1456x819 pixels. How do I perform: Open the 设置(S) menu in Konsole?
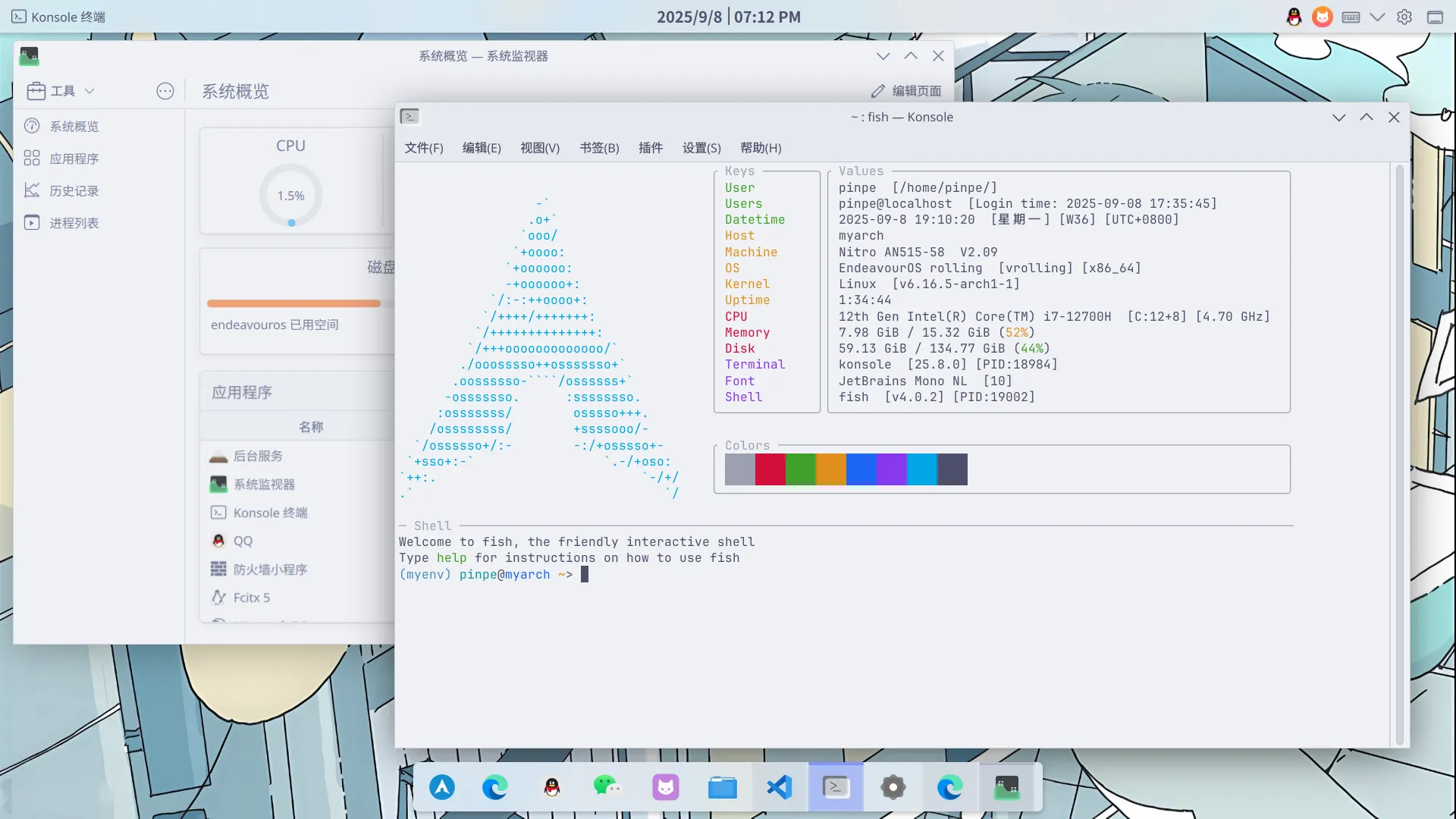pos(701,148)
